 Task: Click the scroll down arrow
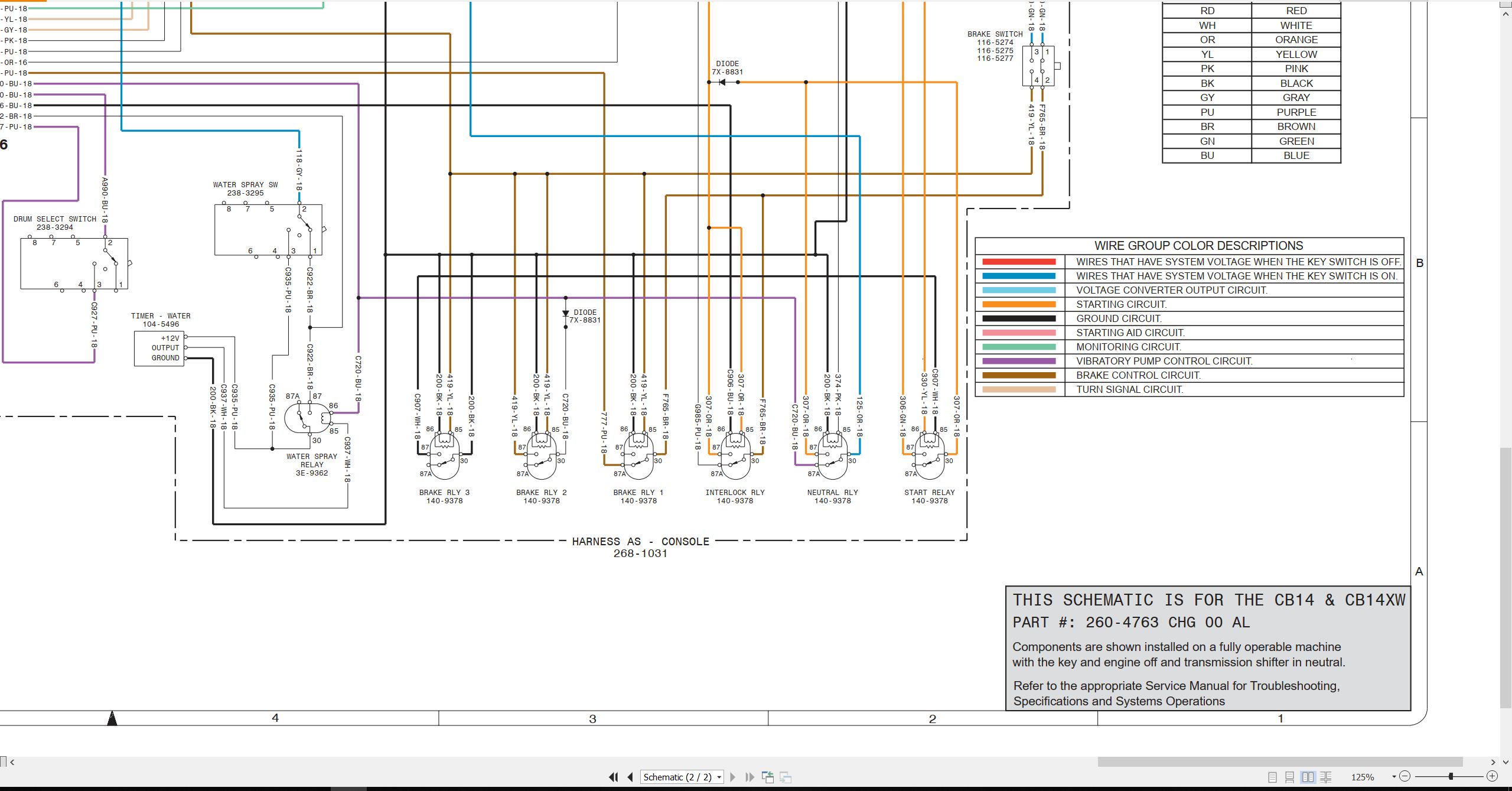click(x=1506, y=762)
